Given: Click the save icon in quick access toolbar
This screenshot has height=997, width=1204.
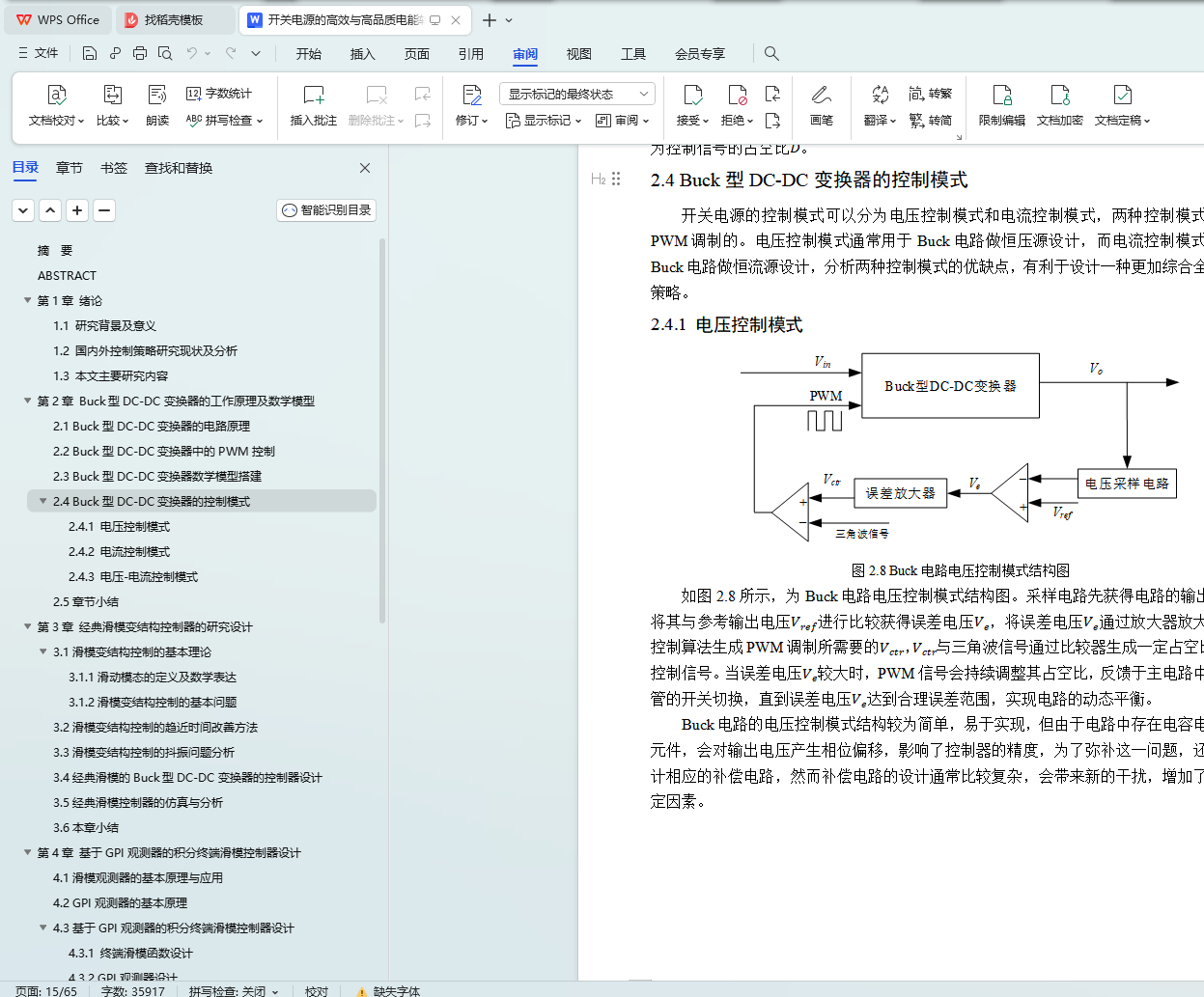Looking at the screenshot, I should [x=90, y=53].
